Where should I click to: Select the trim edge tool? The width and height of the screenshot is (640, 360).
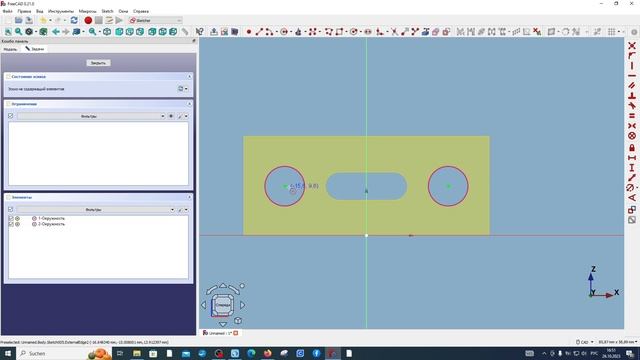394,31
